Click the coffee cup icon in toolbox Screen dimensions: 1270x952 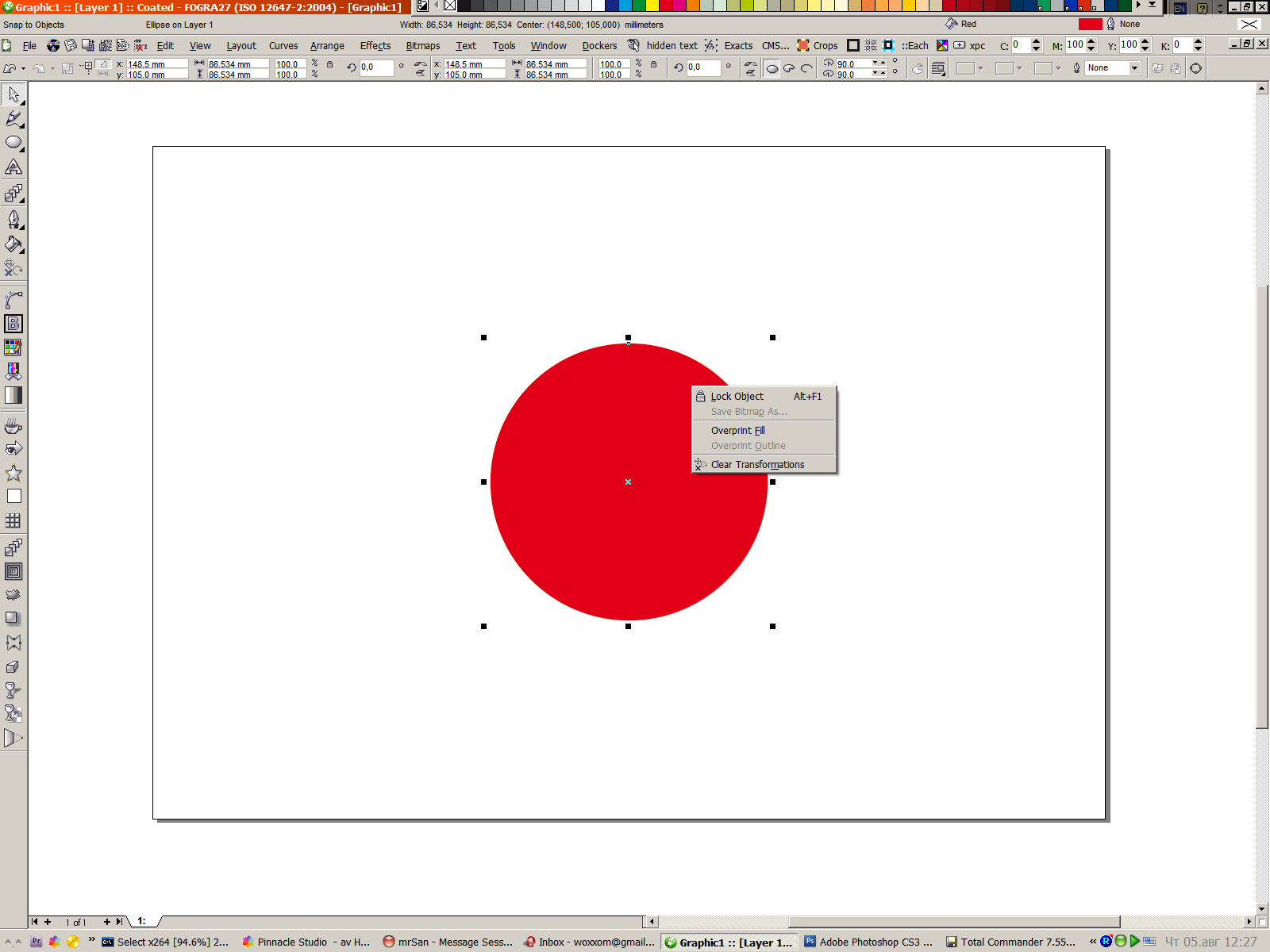pyautogui.click(x=13, y=426)
